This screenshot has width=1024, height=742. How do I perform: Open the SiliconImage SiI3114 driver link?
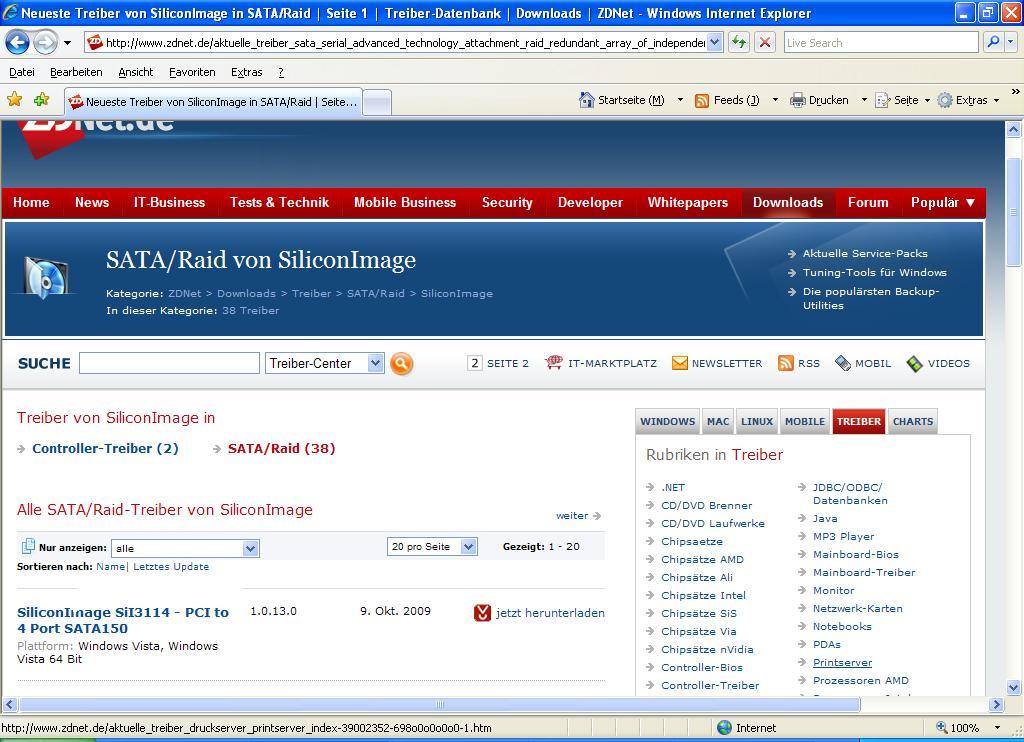(123, 621)
